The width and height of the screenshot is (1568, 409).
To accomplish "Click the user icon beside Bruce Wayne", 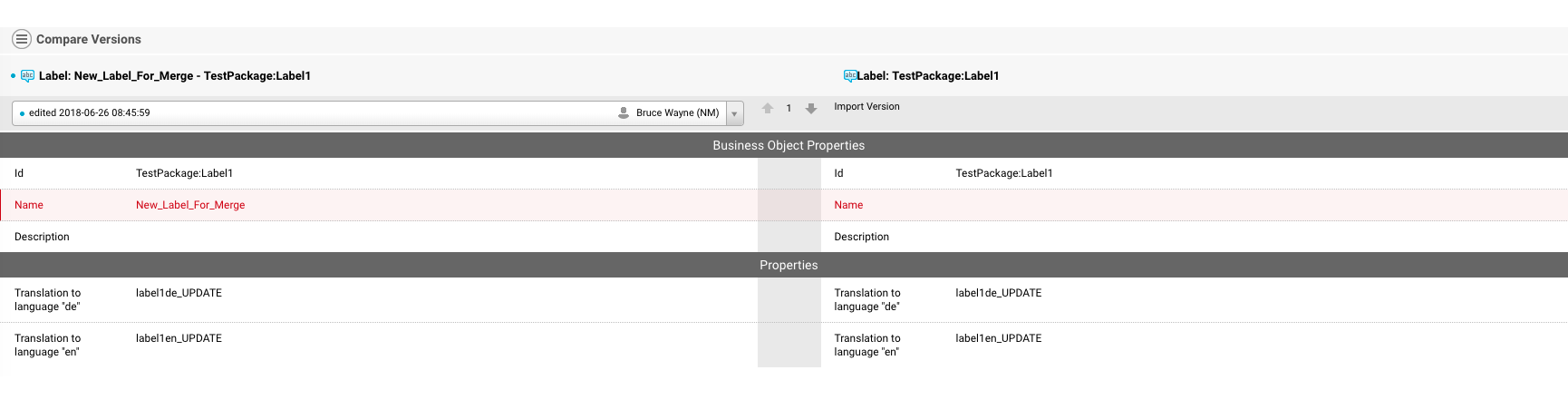I will [x=624, y=113].
